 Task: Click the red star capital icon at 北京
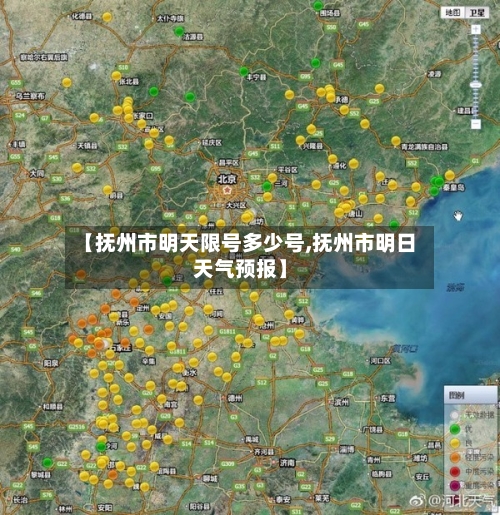click(227, 190)
